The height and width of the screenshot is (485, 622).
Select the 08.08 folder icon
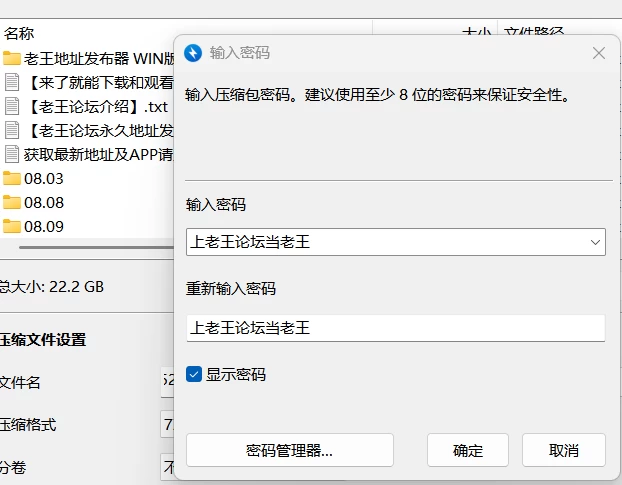click(x=12, y=202)
